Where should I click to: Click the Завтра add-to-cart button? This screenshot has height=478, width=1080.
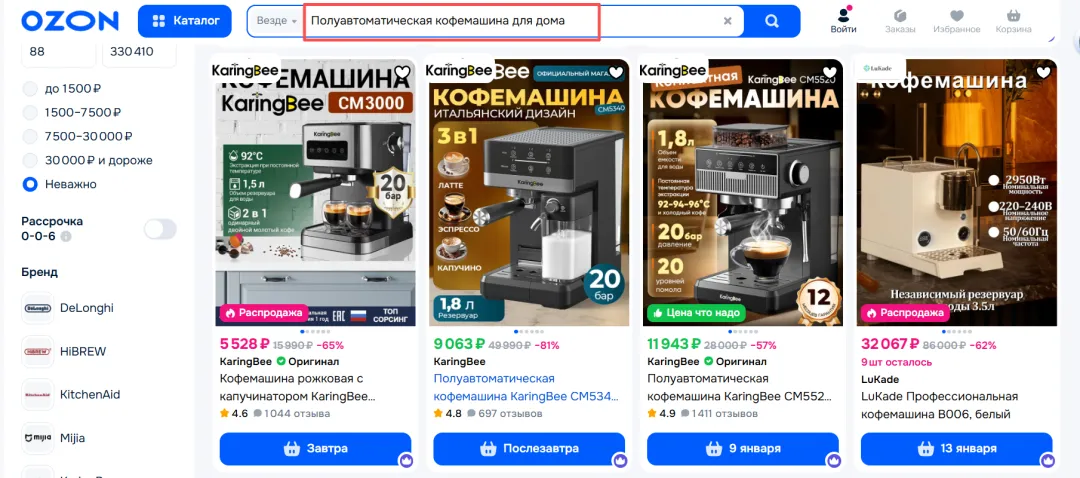(315, 448)
